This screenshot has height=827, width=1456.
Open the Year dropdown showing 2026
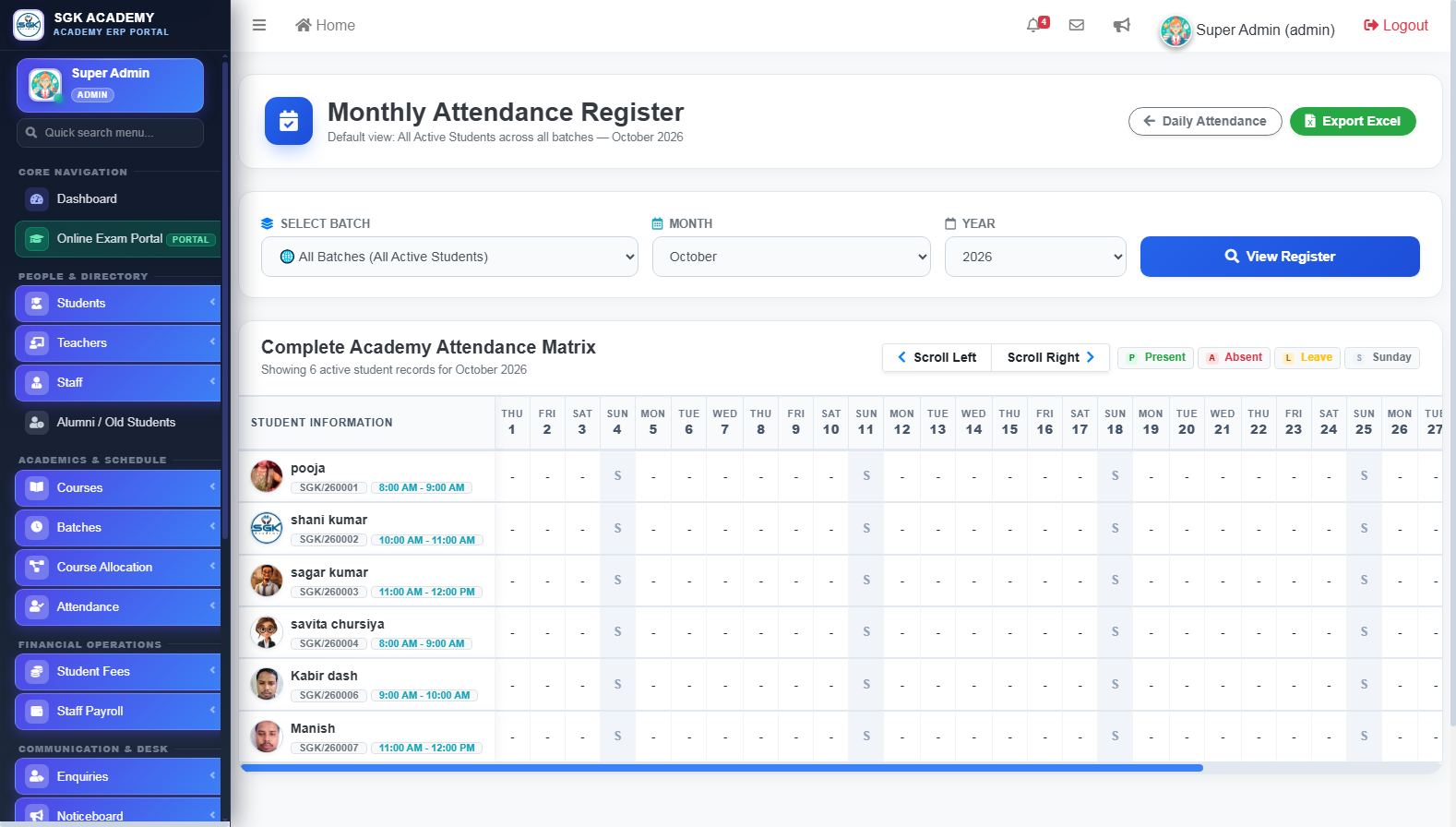1035,257
